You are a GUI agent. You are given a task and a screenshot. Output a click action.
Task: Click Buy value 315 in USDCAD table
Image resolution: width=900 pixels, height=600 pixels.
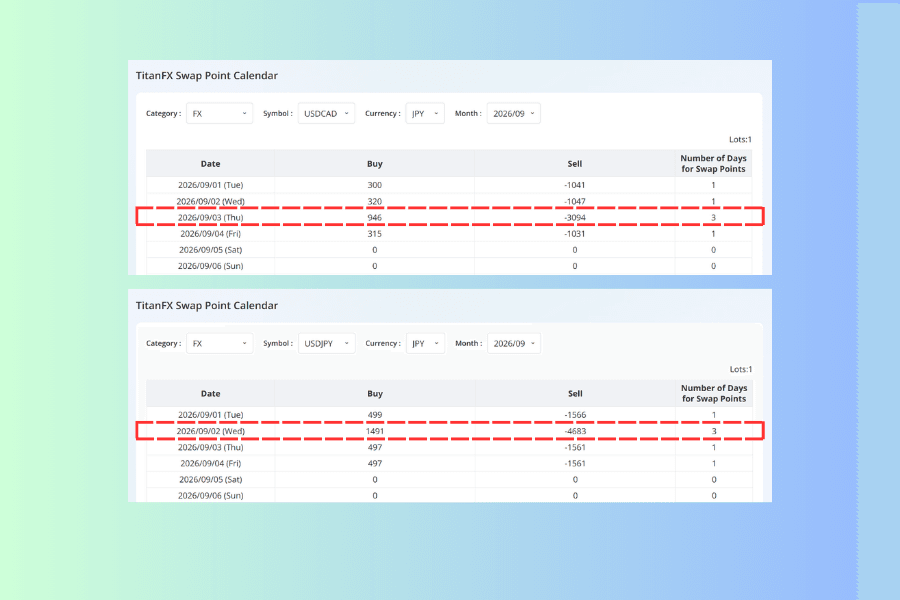[x=375, y=234]
